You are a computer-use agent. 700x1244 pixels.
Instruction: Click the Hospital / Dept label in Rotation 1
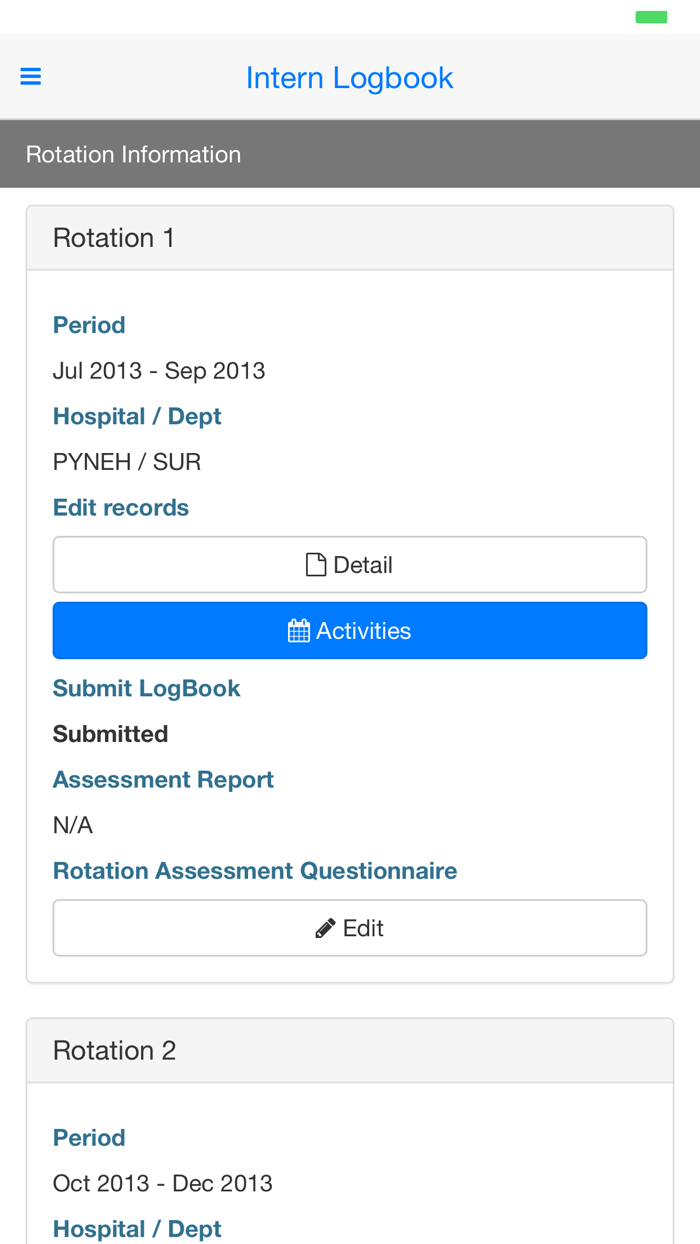click(137, 415)
